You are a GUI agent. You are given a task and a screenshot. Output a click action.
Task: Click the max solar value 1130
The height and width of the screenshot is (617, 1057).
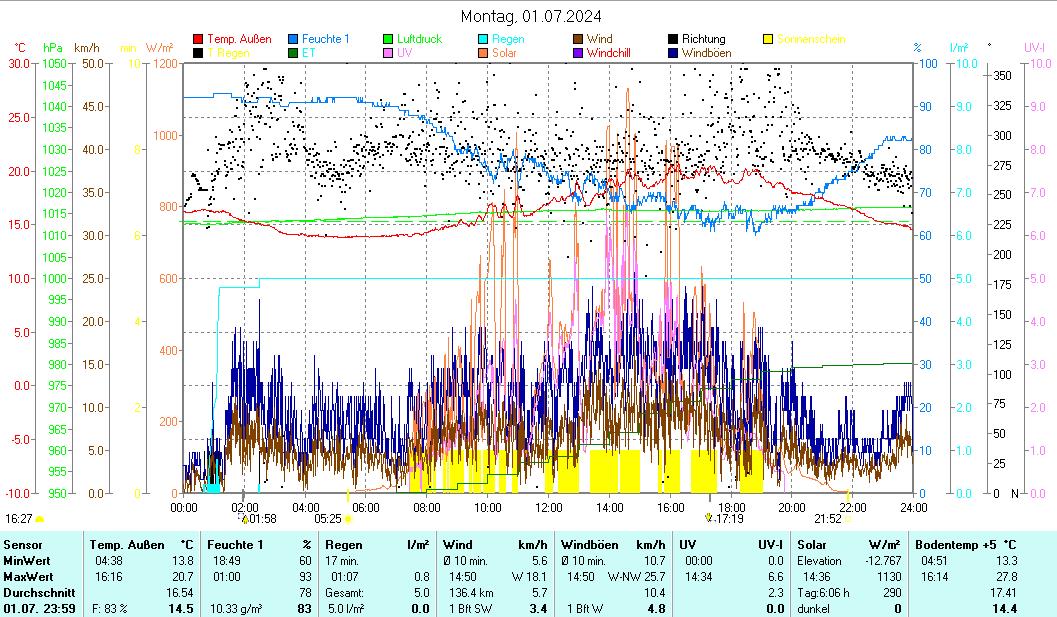click(889, 577)
